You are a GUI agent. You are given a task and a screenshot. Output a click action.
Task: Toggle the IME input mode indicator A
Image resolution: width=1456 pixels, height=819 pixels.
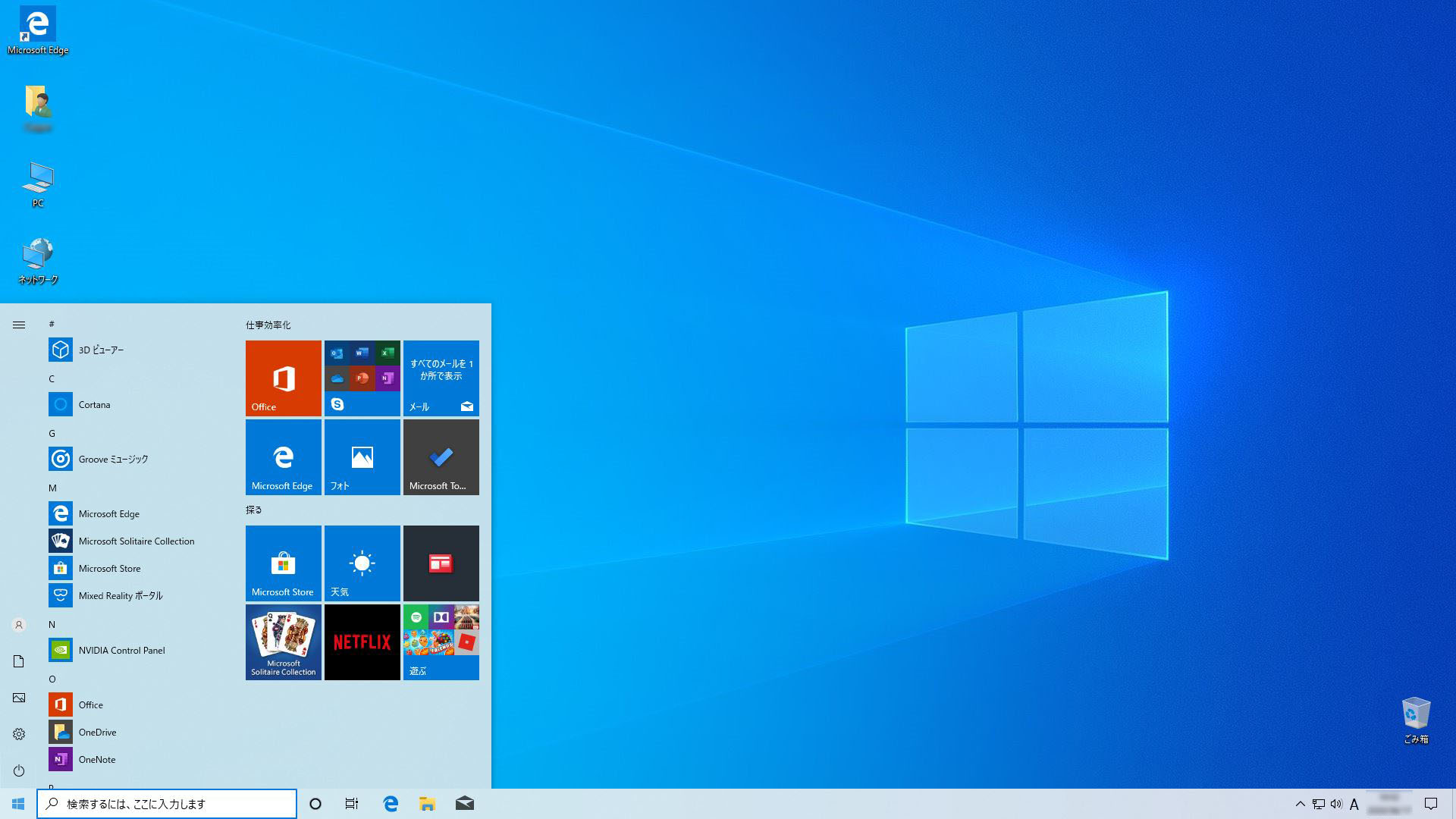tap(1354, 805)
